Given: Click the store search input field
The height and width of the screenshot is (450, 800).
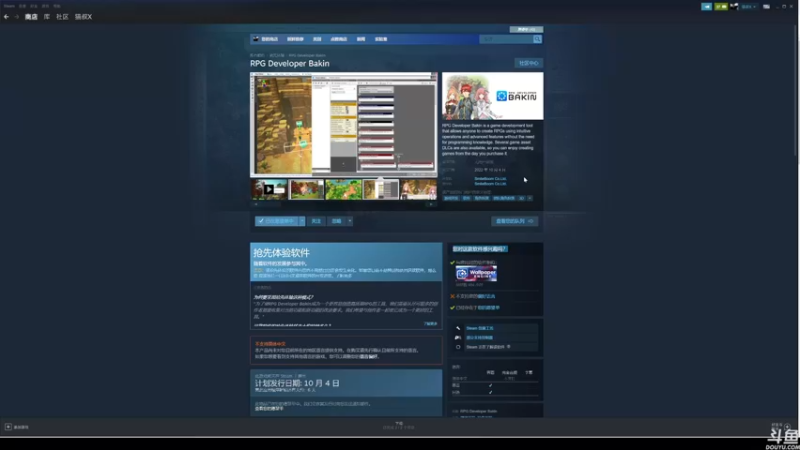Looking at the screenshot, I should tap(506, 39).
